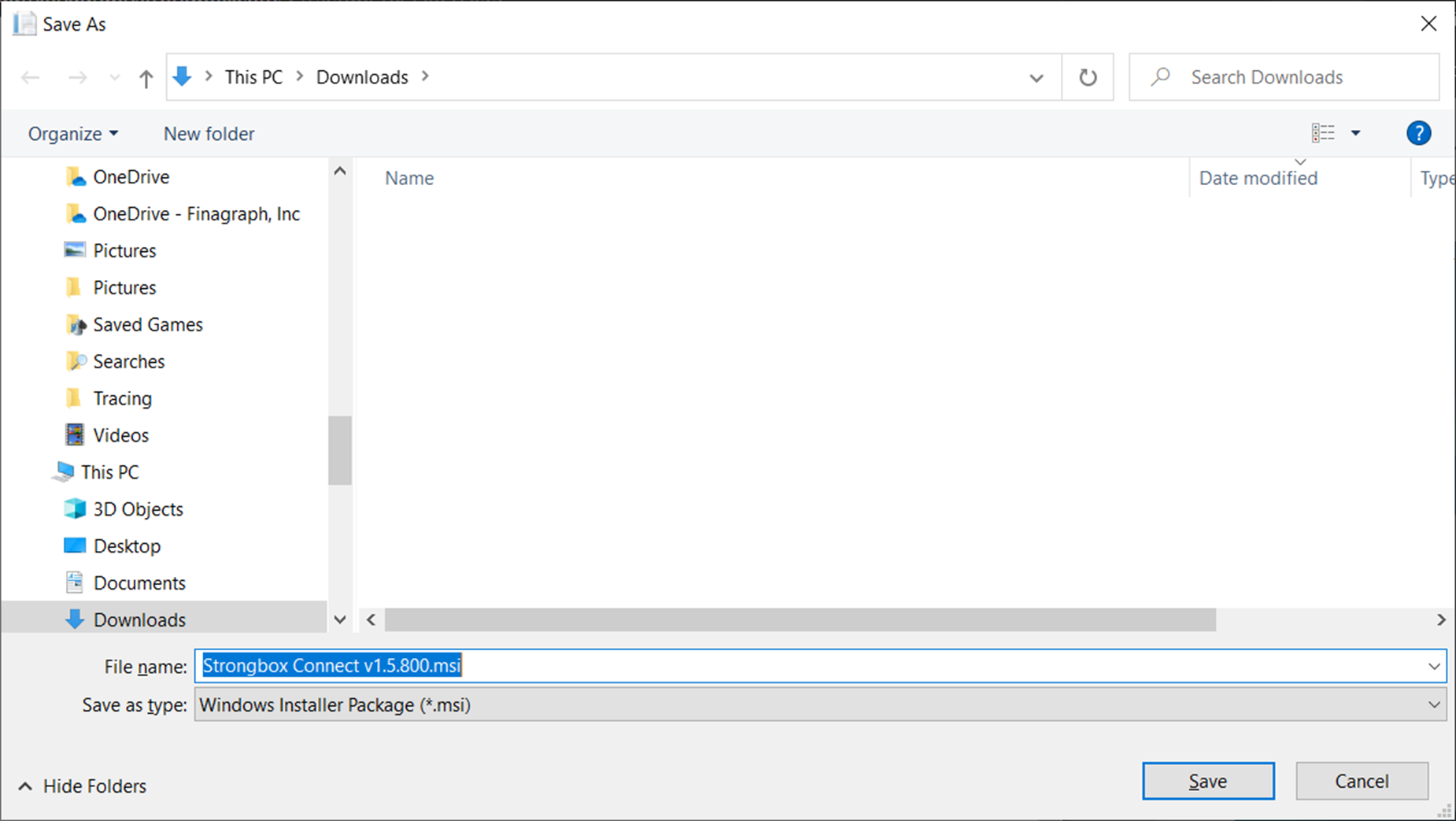The image size is (1456, 821).
Task: Click the Downloads icon in address bar
Action: pos(182,76)
